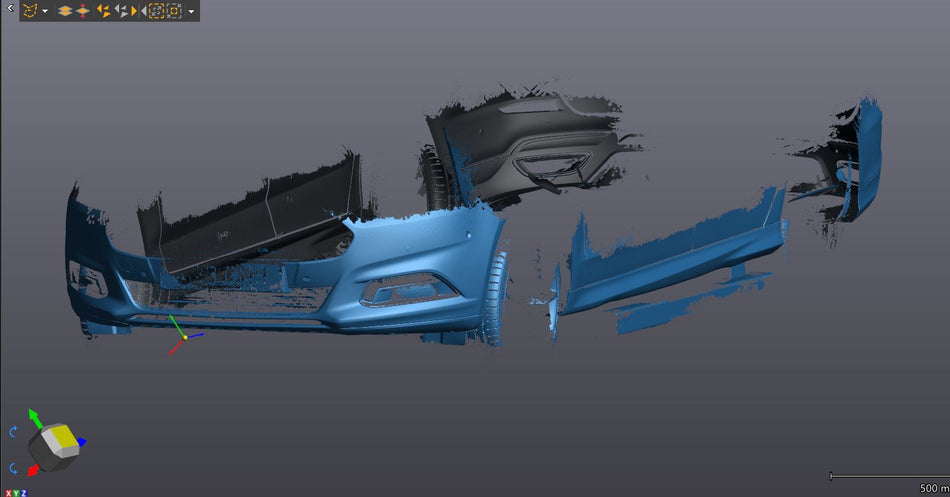Screen dimensions: 950x497
Task: Click the red X axis label
Action: (x=8, y=493)
